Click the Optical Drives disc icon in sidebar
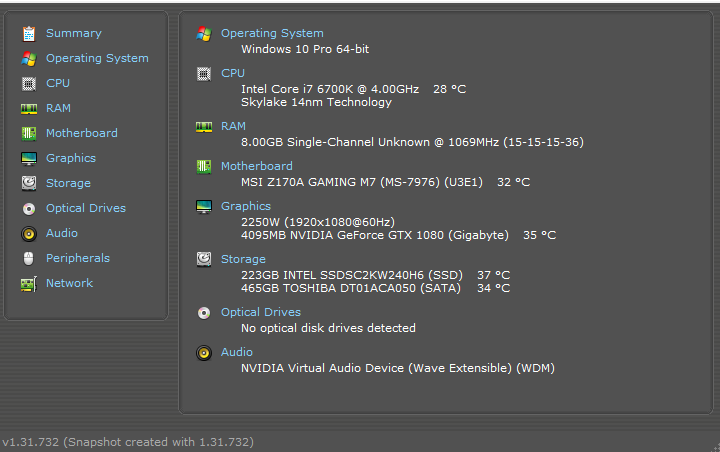 pyautogui.click(x=28, y=209)
